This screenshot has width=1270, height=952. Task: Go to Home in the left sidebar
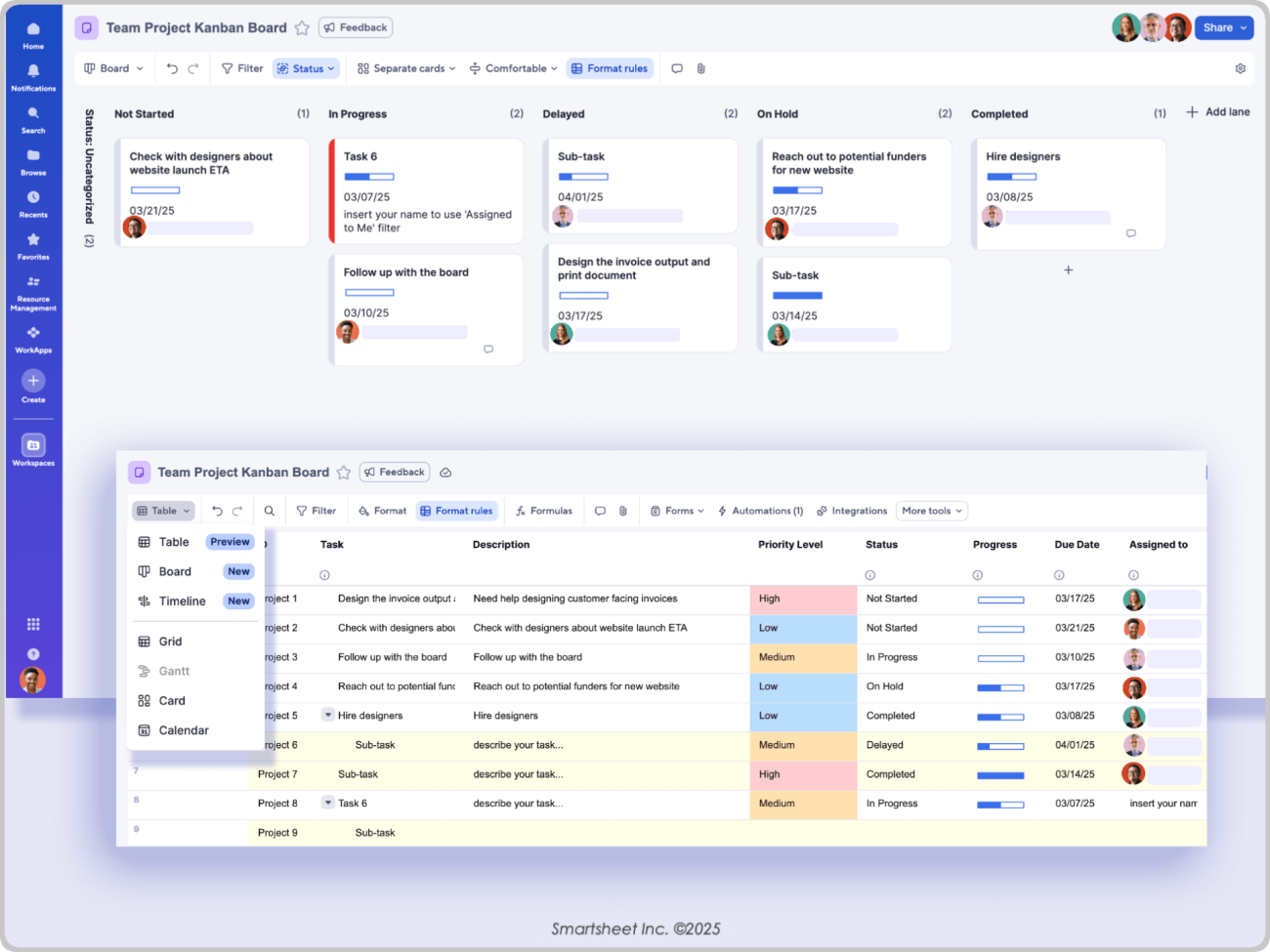tap(33, 34)
